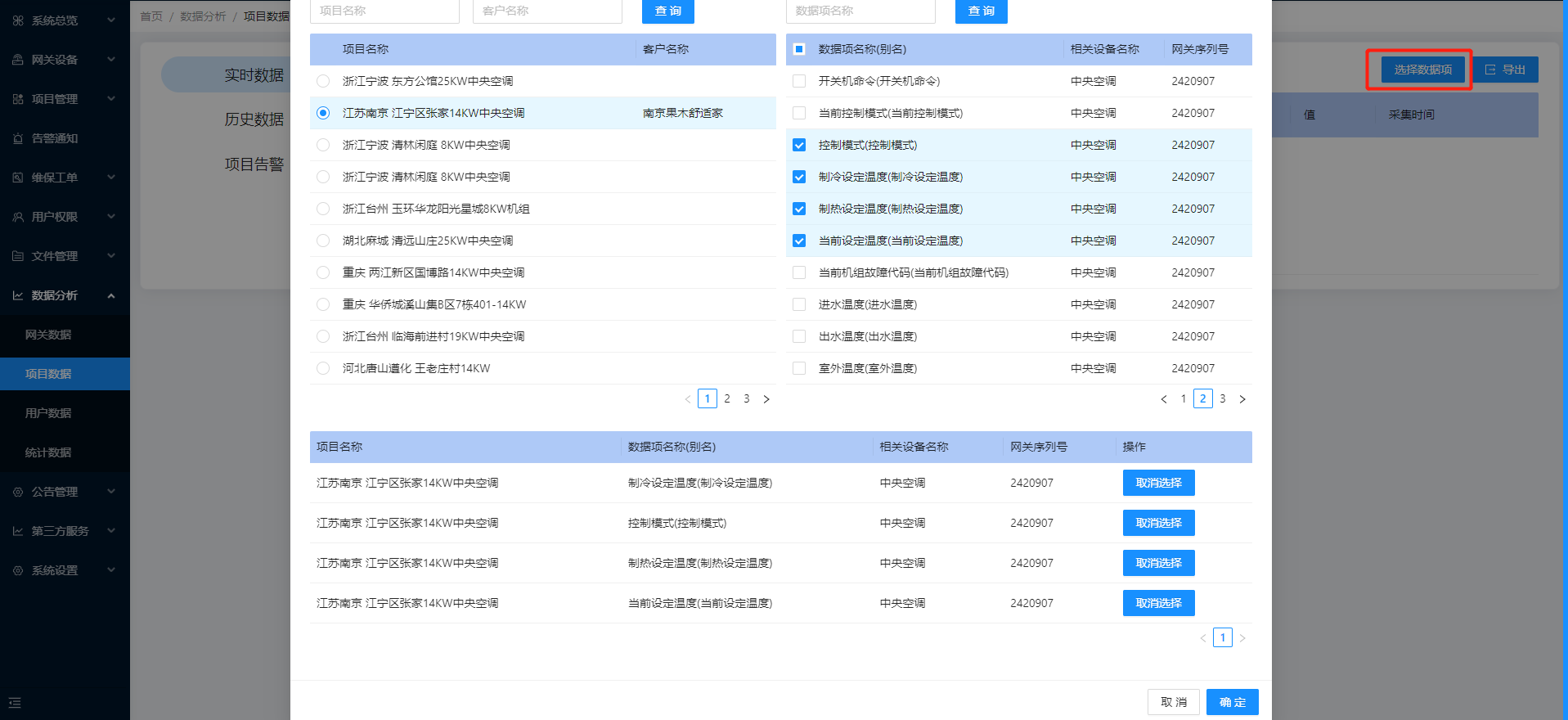Go to next page of project list

pos(766,399)
